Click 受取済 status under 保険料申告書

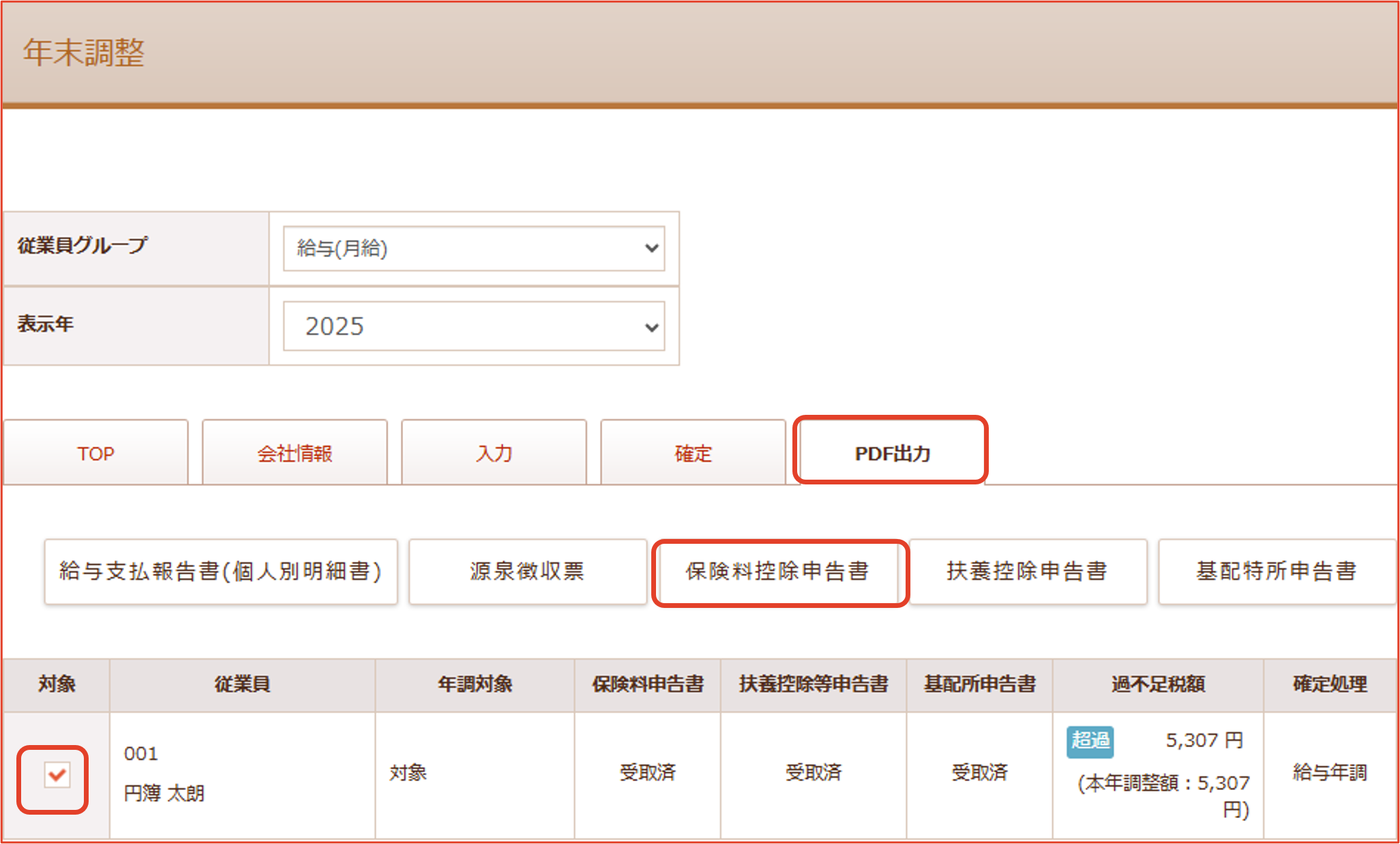(647, 772)
